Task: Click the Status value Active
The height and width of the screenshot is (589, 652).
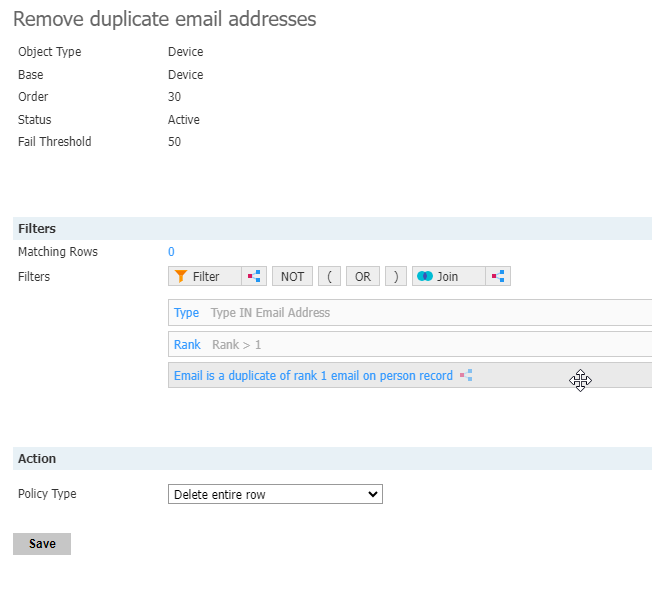Action: click(184, 120)
